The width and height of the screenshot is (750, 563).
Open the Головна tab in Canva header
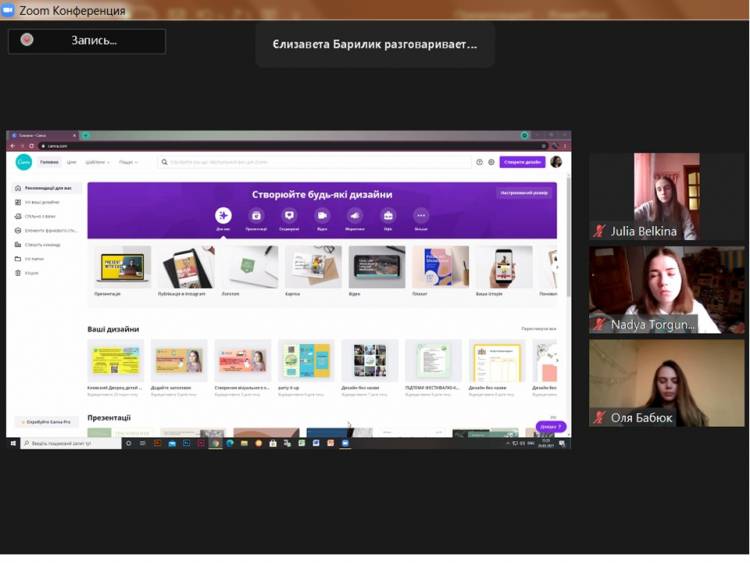click(x=49, y=162)
